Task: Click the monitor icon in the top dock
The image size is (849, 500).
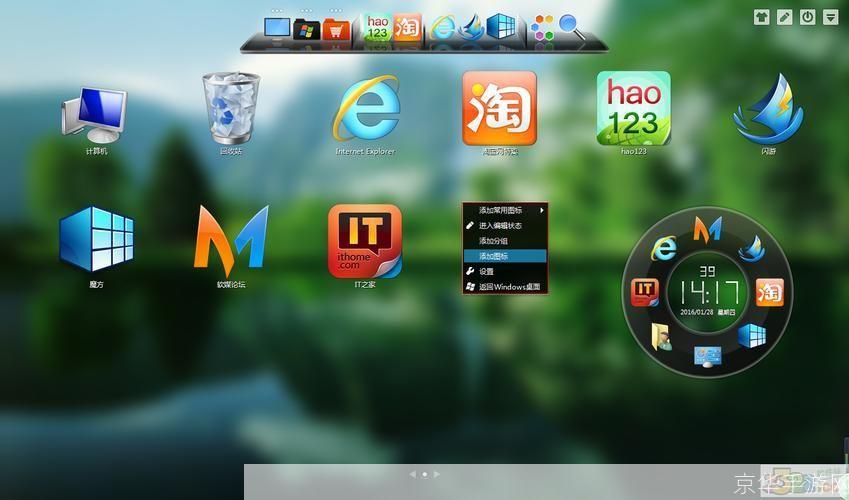Action: coord(277,29)
